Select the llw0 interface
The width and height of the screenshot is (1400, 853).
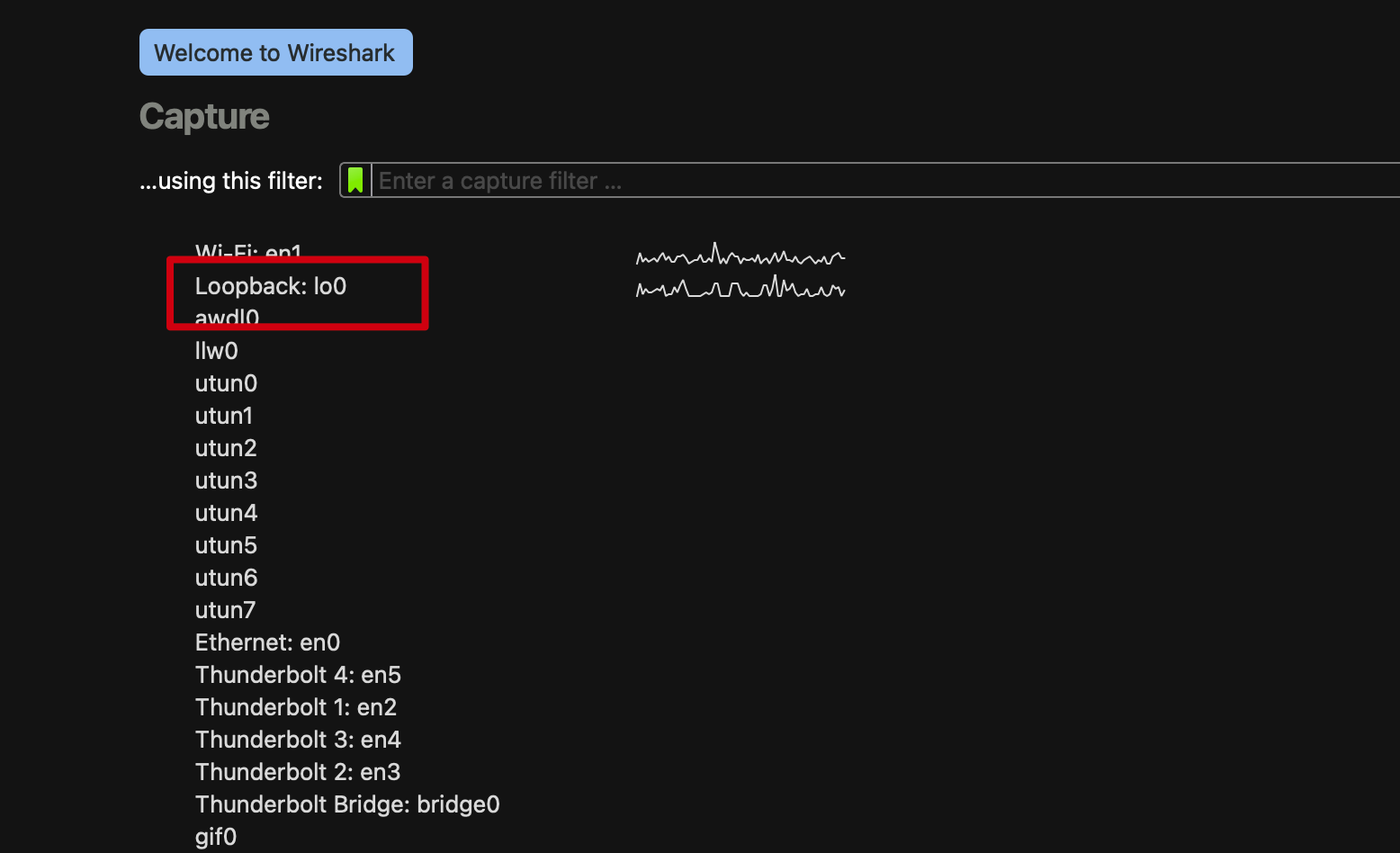(x=217, y=351)
